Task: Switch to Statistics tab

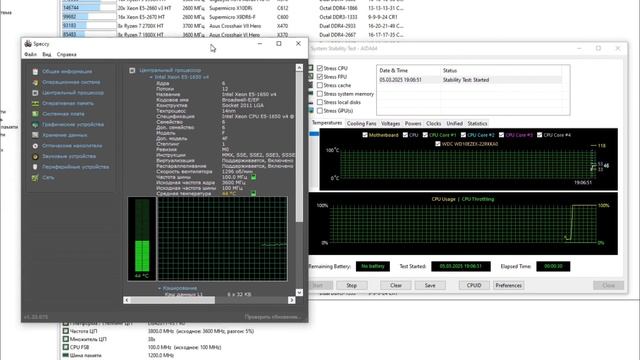Action: [477, 123]
